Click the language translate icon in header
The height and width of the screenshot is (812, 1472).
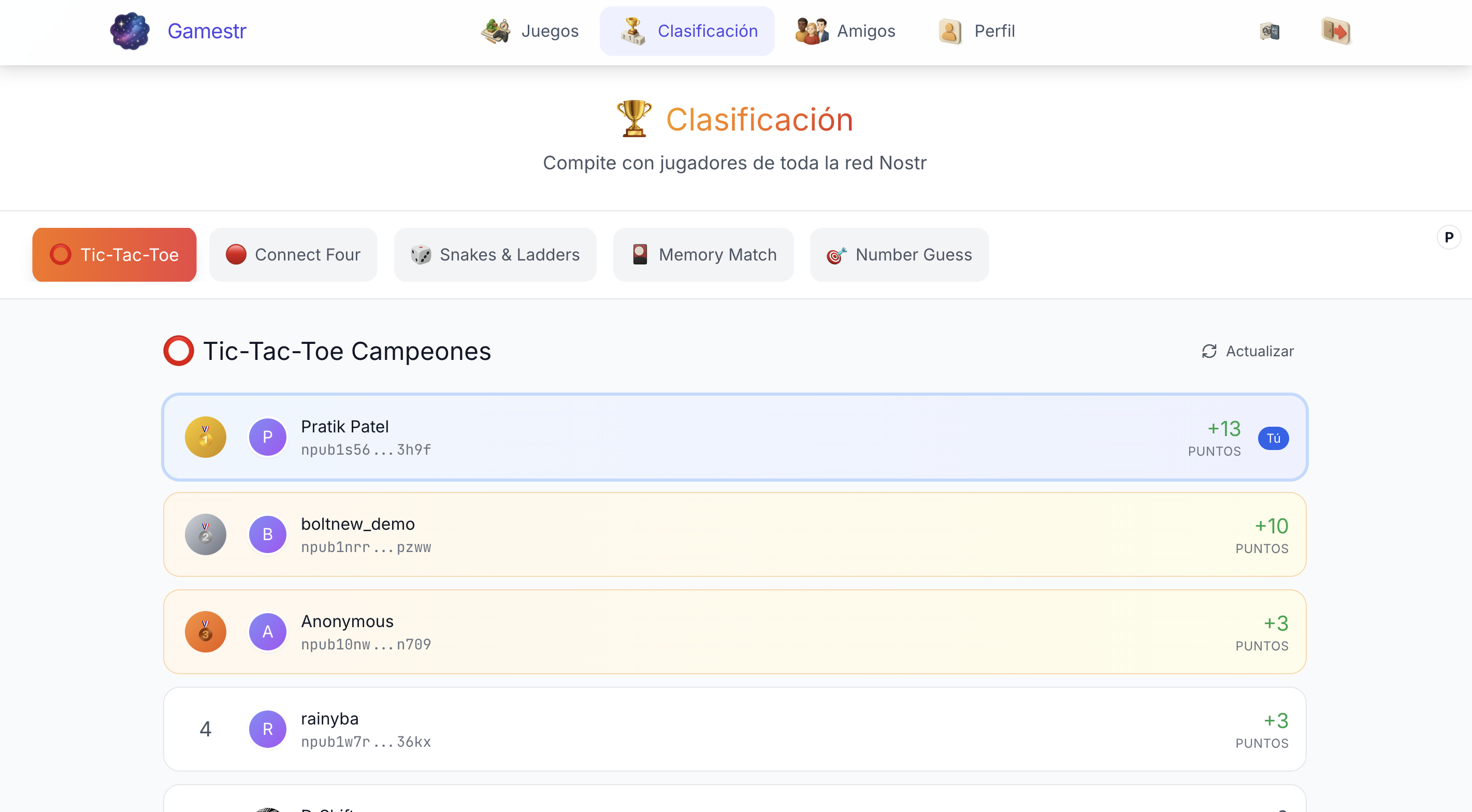[x=1269, y=31]
